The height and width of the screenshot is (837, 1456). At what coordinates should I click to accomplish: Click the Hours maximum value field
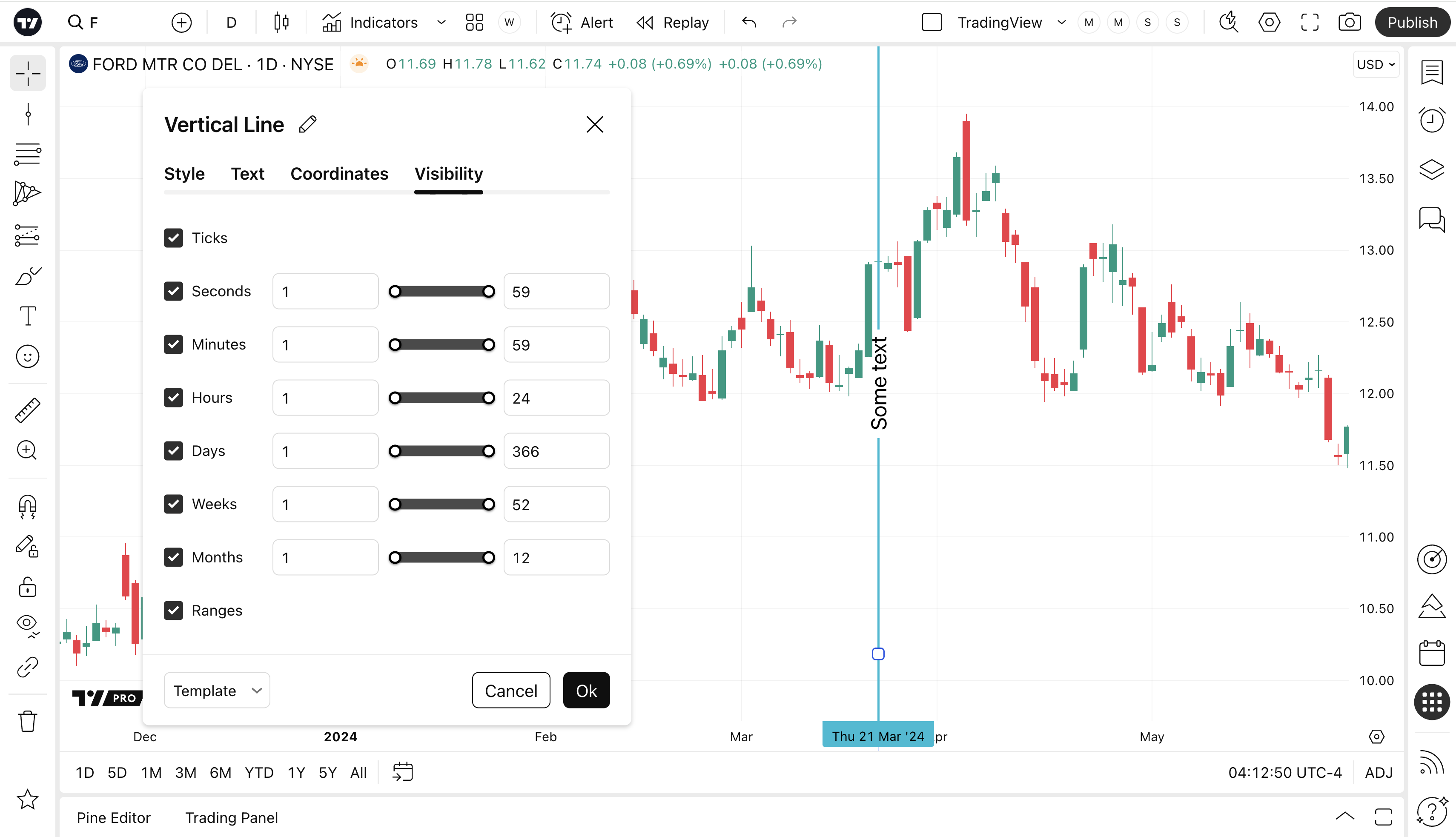(x=556, y=398)
